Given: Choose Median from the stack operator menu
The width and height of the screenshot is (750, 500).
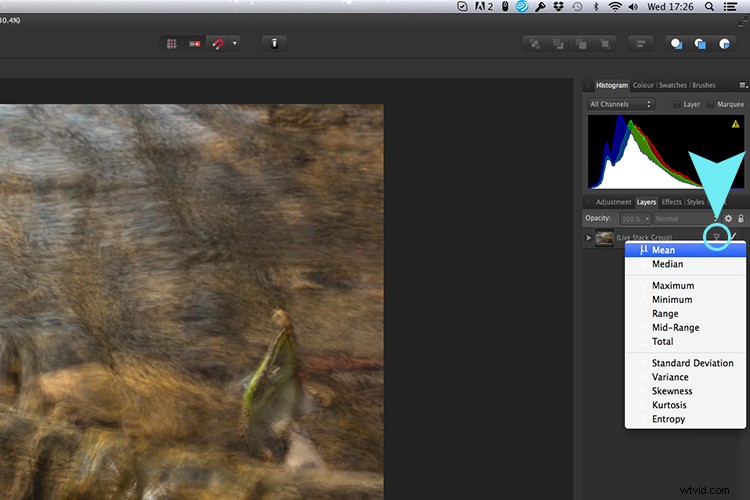Looking at the screenshot, I should tap(685, 264).
